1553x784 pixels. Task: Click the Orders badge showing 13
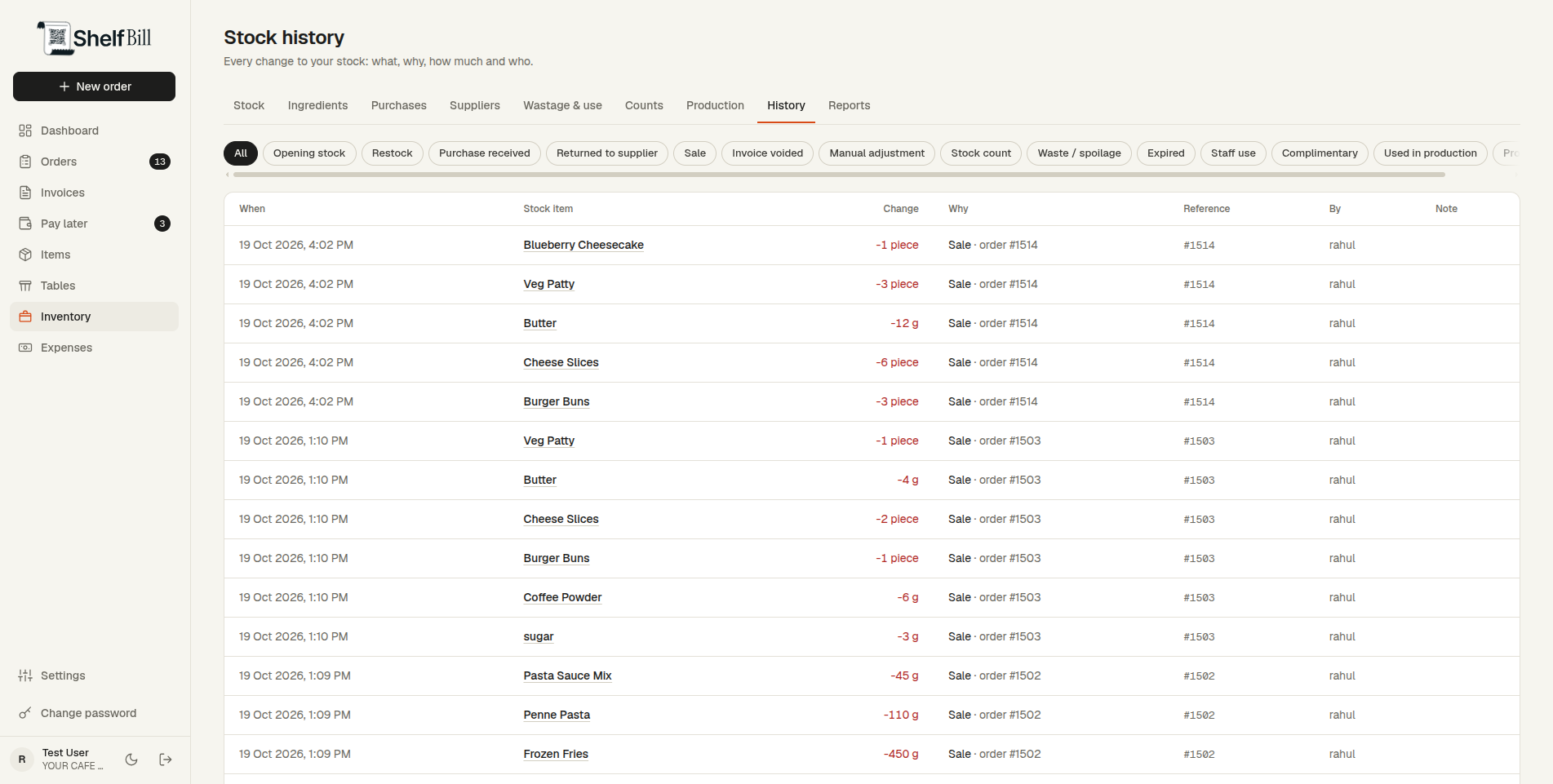160,162
